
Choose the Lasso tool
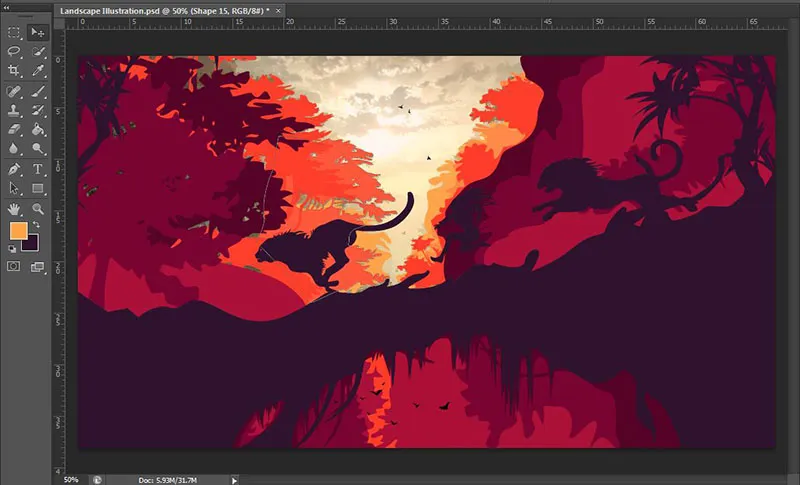click(x=14, y=51)
